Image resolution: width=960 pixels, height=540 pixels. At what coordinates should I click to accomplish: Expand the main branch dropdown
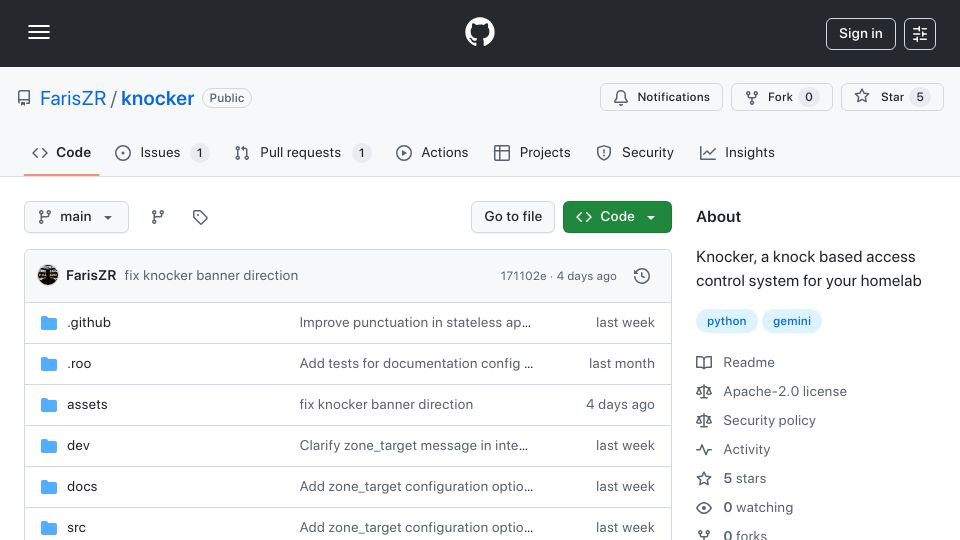click(x=77, y=217)
